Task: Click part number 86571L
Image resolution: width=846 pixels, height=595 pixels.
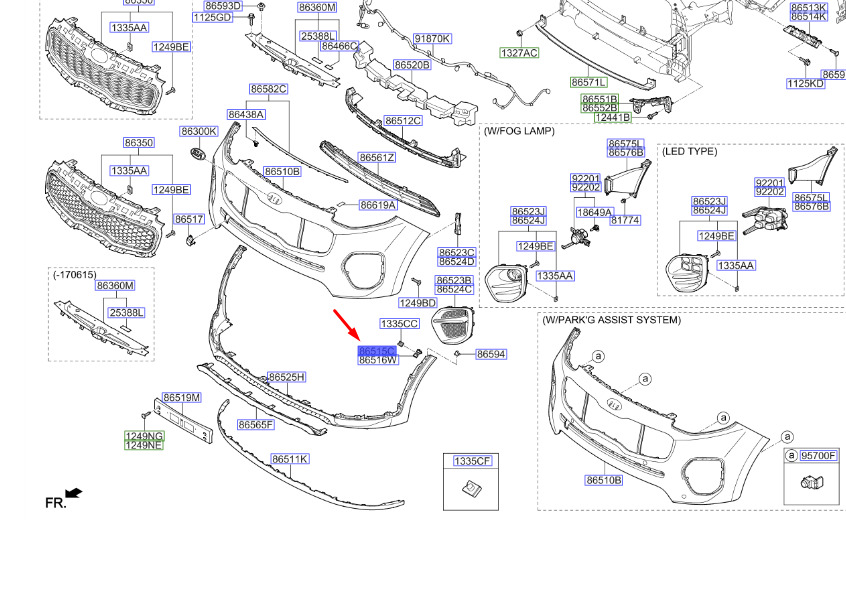Action: tap(588, 82)
